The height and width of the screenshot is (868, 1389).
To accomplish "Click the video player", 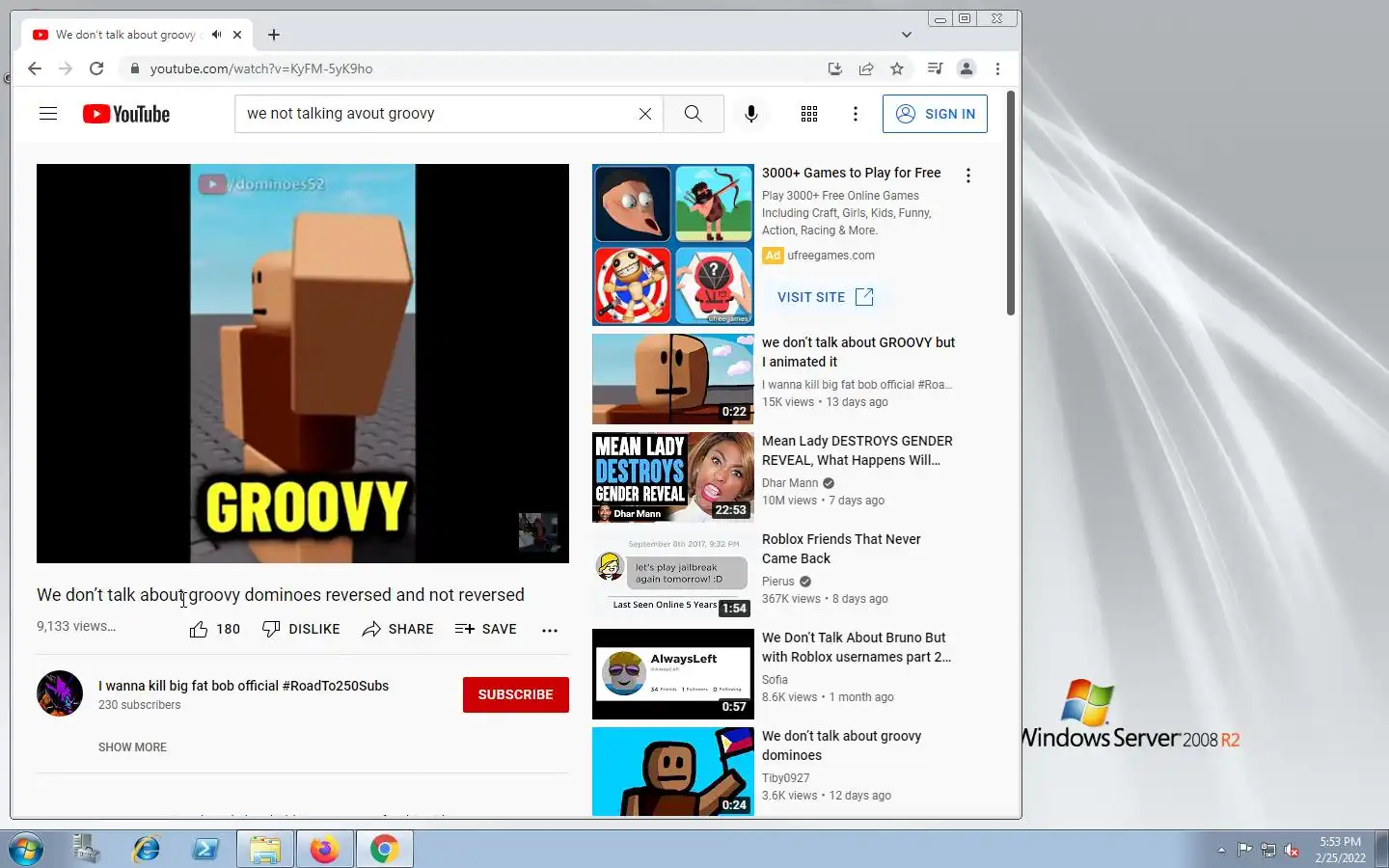I will pos(303,364).
